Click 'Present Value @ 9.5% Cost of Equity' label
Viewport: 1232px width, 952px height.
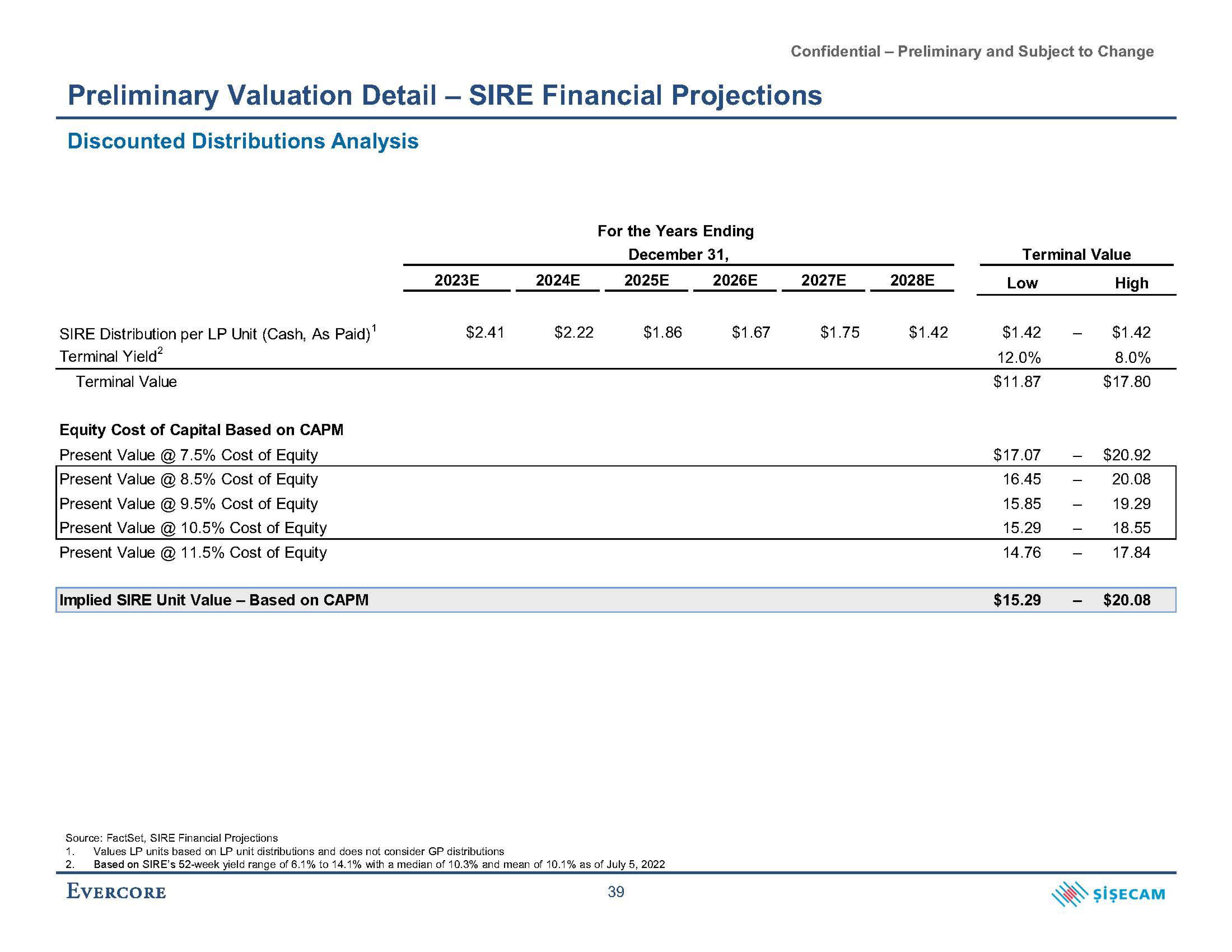[188, 504]
